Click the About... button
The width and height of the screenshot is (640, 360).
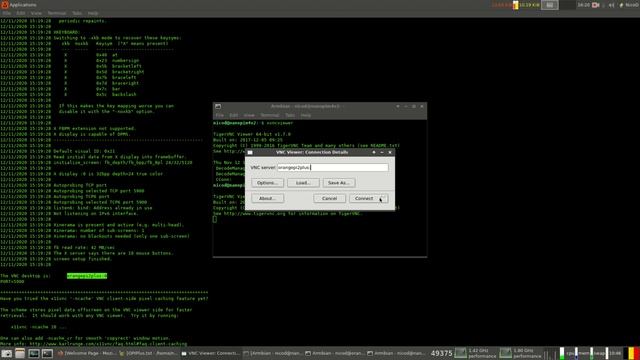point(267,198)
